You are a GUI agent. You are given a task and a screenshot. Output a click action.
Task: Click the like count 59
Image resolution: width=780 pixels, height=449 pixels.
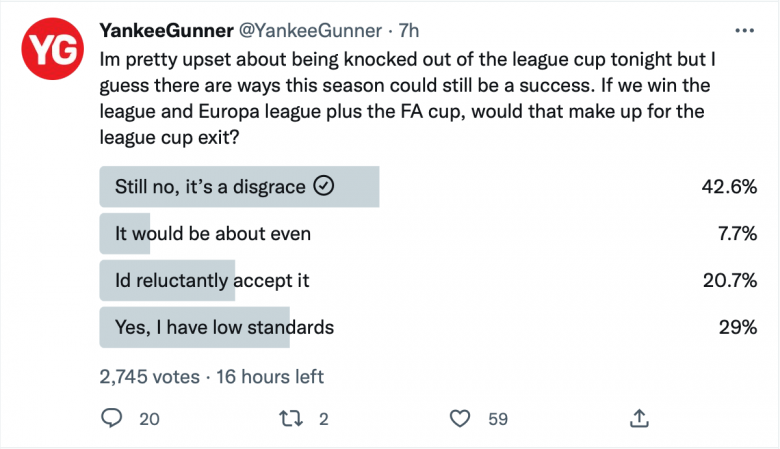point(498,419)
